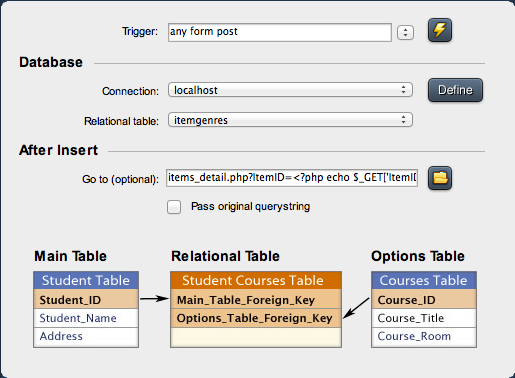The image size is (515, 378).
Task: Click the Student_Name row
Action: (x=86, y=318)
